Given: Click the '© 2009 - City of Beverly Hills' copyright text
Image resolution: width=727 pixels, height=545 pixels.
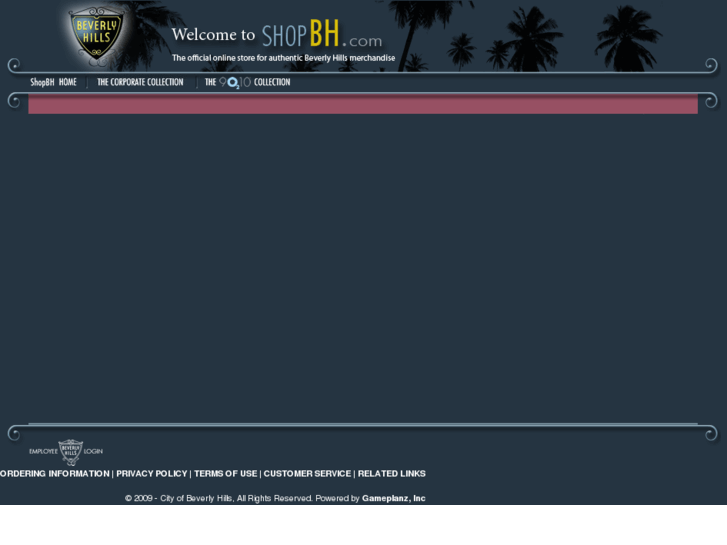Looking at the screenshot, I should coord(179,498).
